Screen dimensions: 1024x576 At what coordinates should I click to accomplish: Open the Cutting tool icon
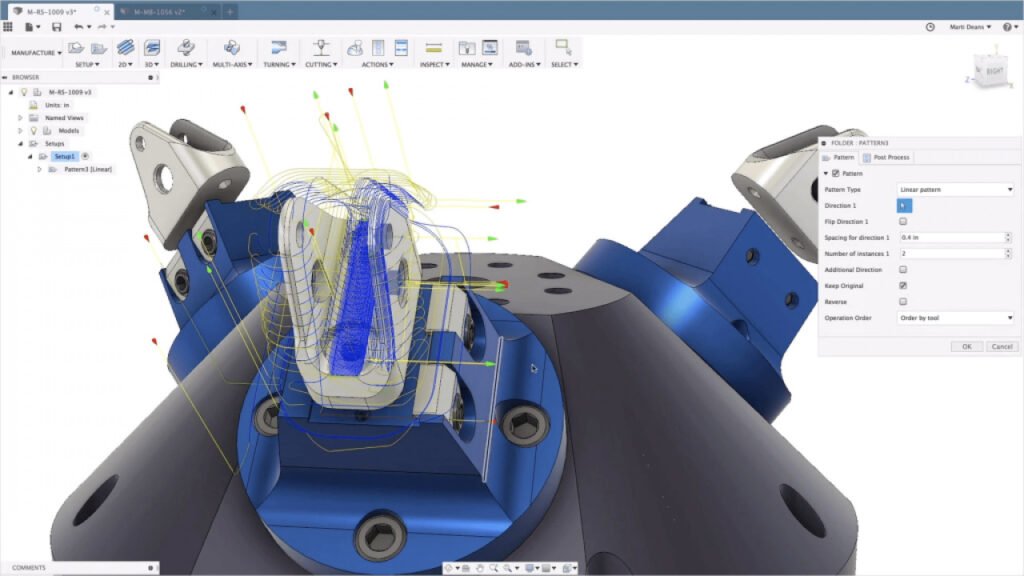[x=321, y=48]
